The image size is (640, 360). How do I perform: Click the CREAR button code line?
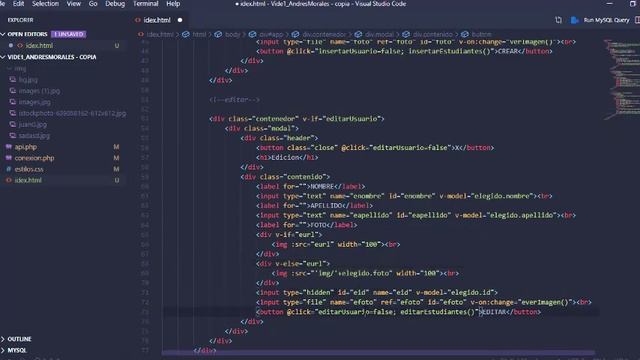point(404,51)
